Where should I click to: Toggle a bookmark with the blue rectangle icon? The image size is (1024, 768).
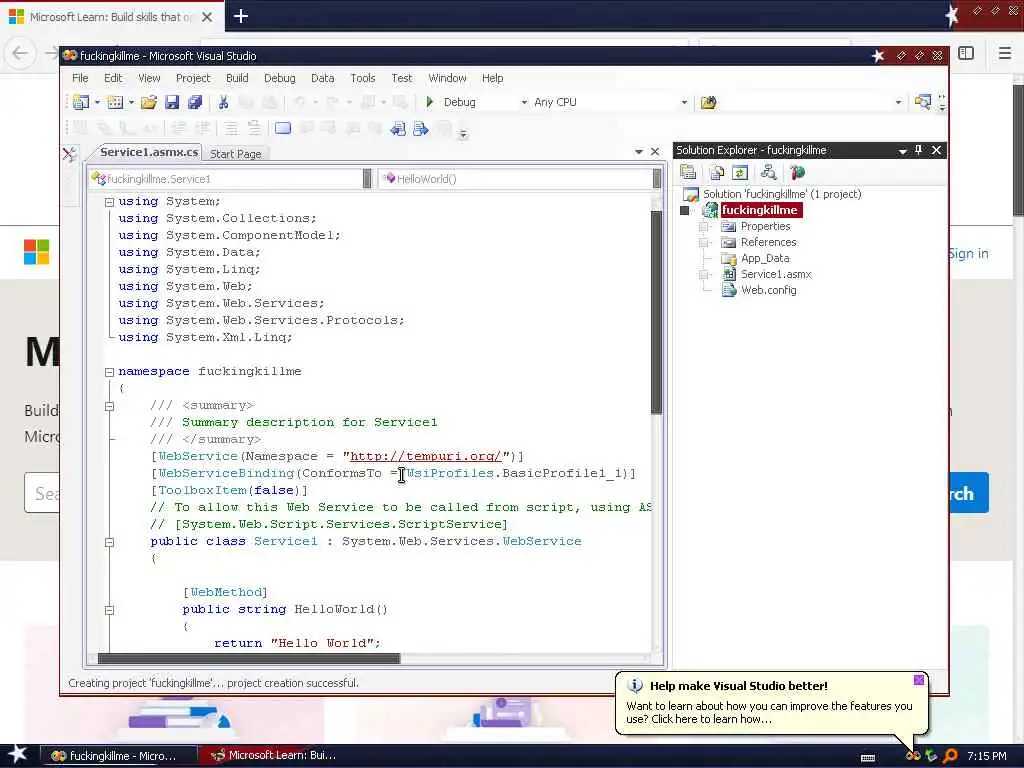[283, 128]
